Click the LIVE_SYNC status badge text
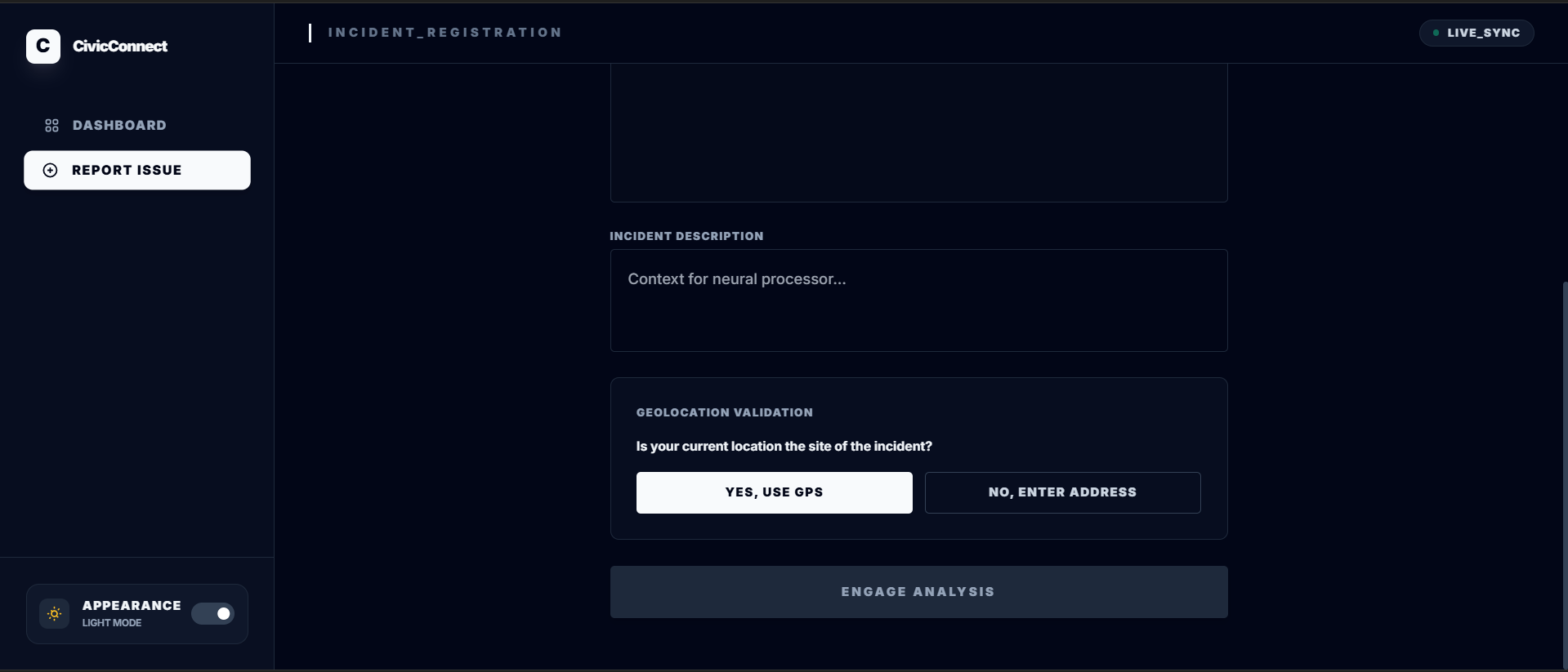1568x672 pixels. coord(1483,33)
